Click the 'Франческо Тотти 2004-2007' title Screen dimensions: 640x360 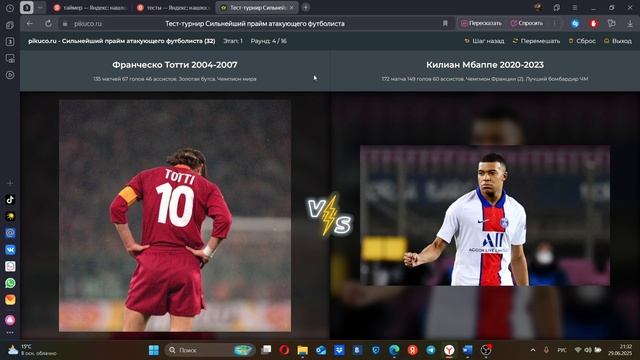click(175, 64)
